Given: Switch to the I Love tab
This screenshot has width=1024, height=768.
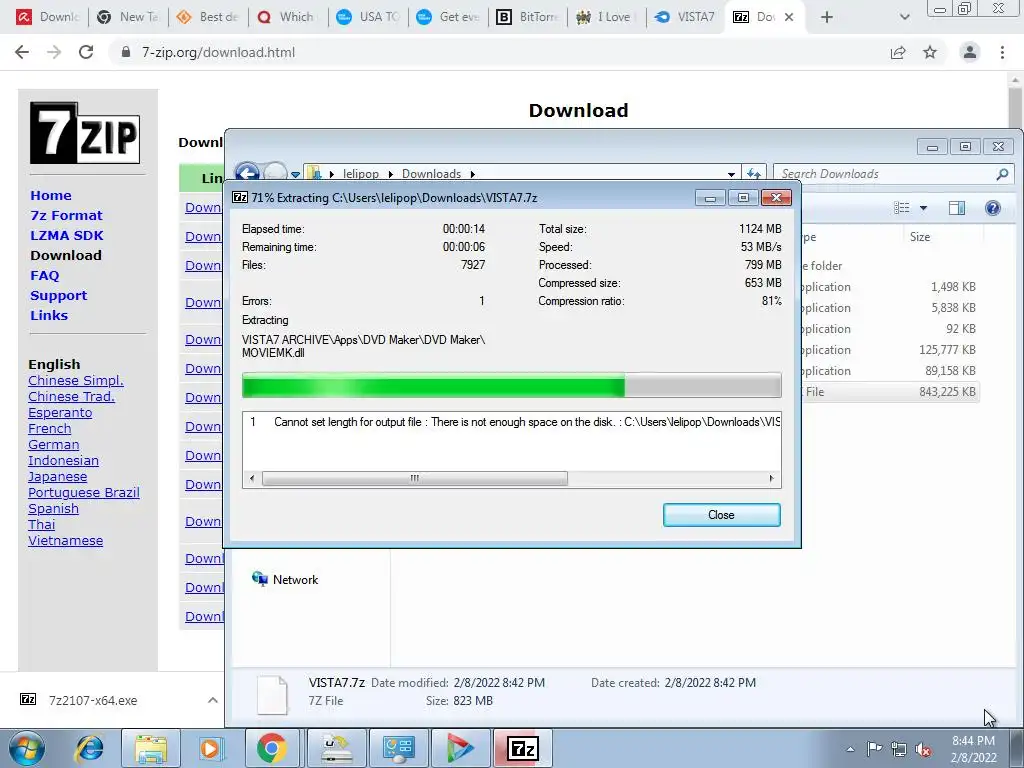Looking at the screenshot, I should pyautogui.click(x=607, y=17).
